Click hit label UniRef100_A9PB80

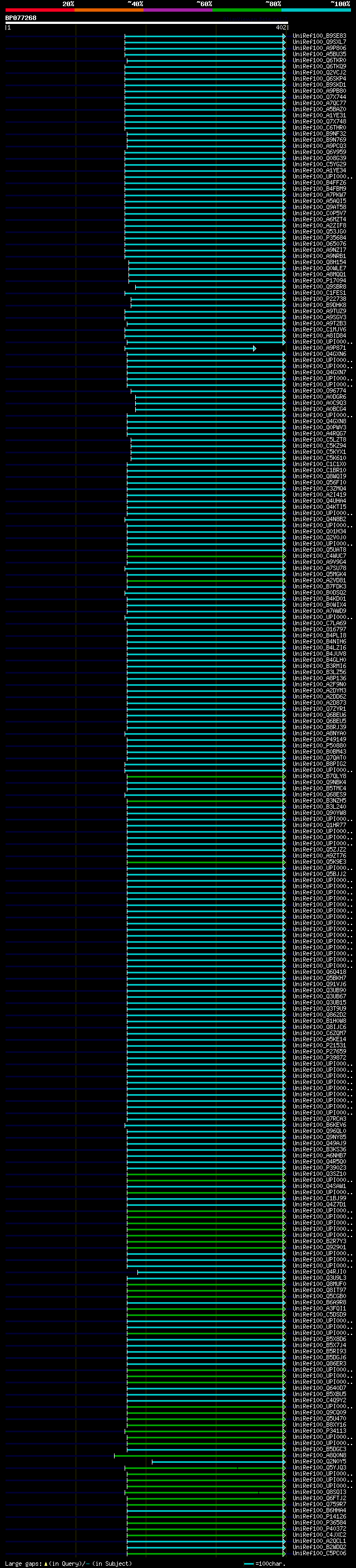[x=319, y=91]
